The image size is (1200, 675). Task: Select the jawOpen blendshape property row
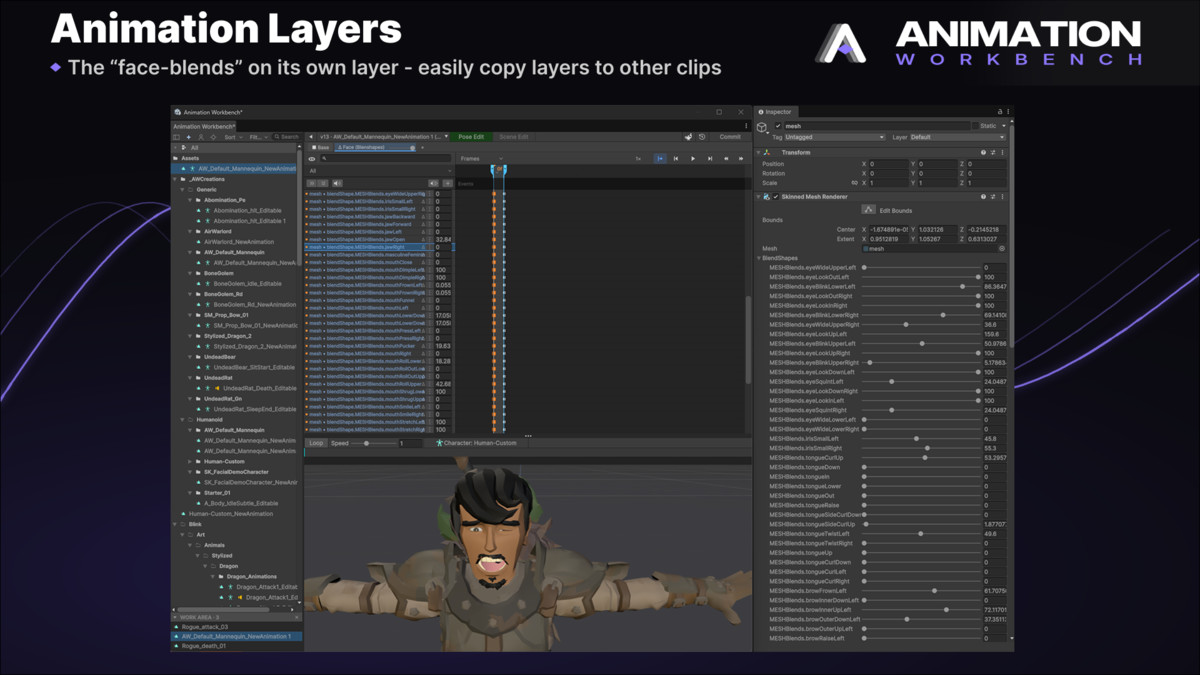[380, 240]
